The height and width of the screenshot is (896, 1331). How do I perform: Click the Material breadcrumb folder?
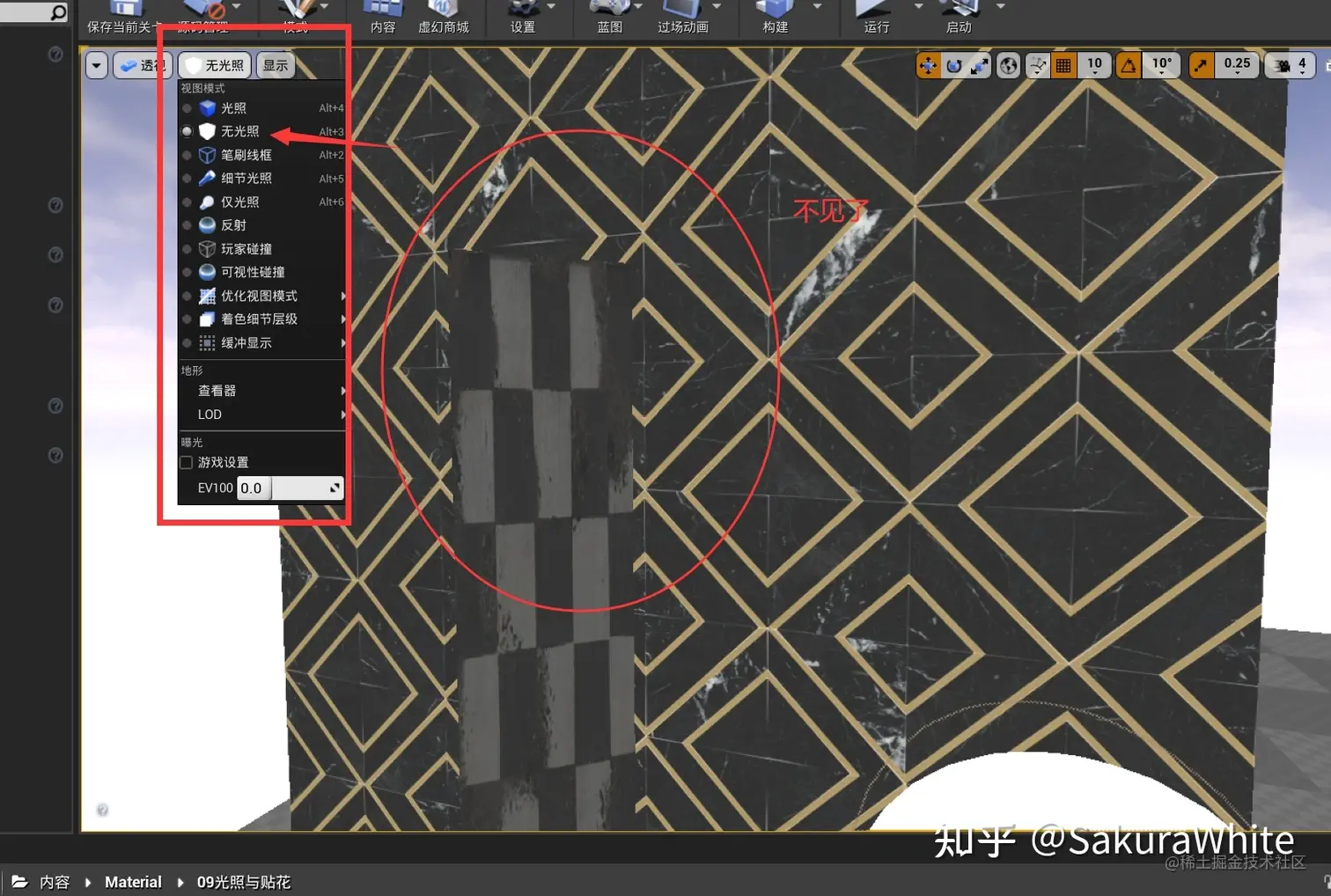133,882
